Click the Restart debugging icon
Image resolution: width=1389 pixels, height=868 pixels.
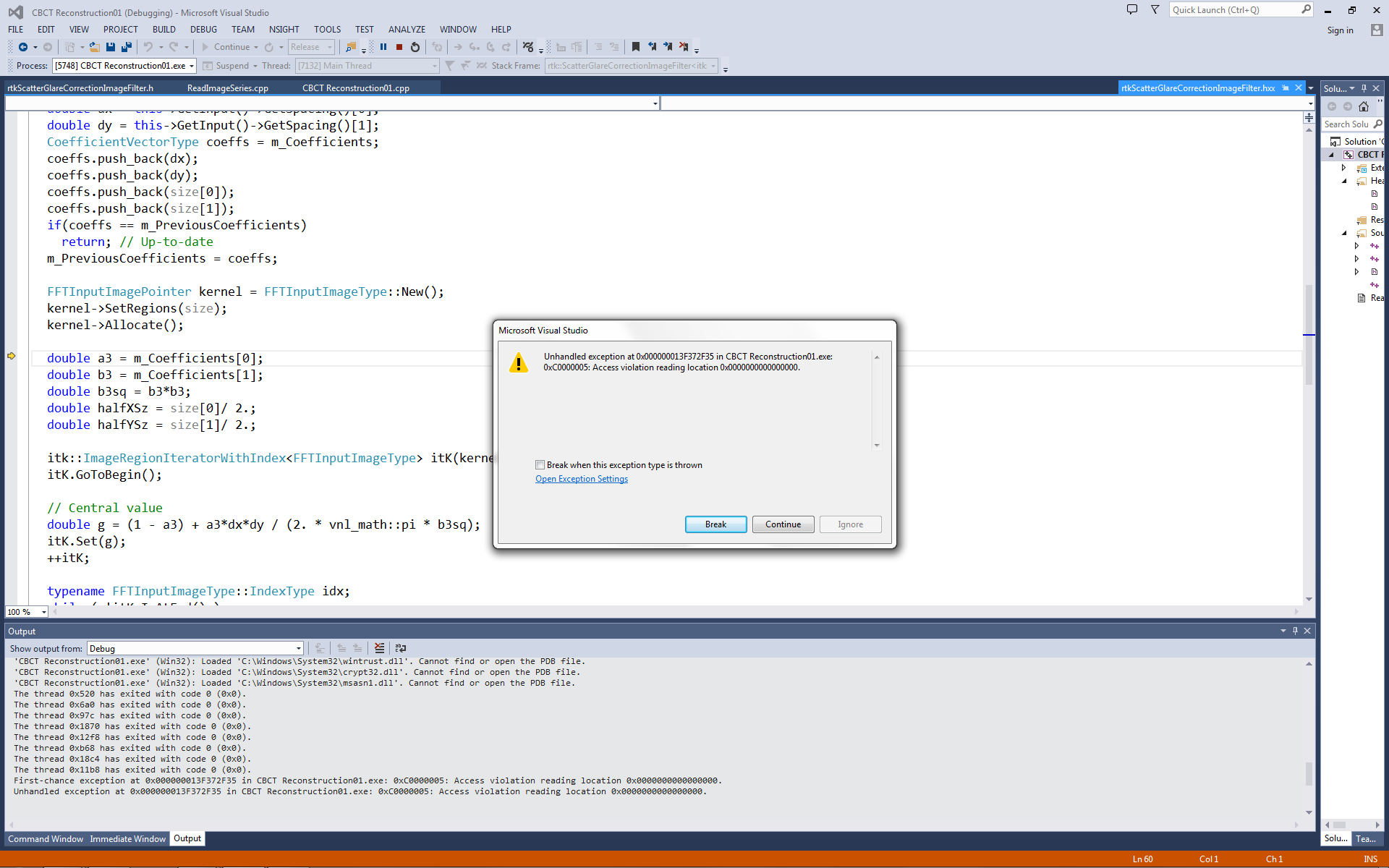click(x=415, y=47)
